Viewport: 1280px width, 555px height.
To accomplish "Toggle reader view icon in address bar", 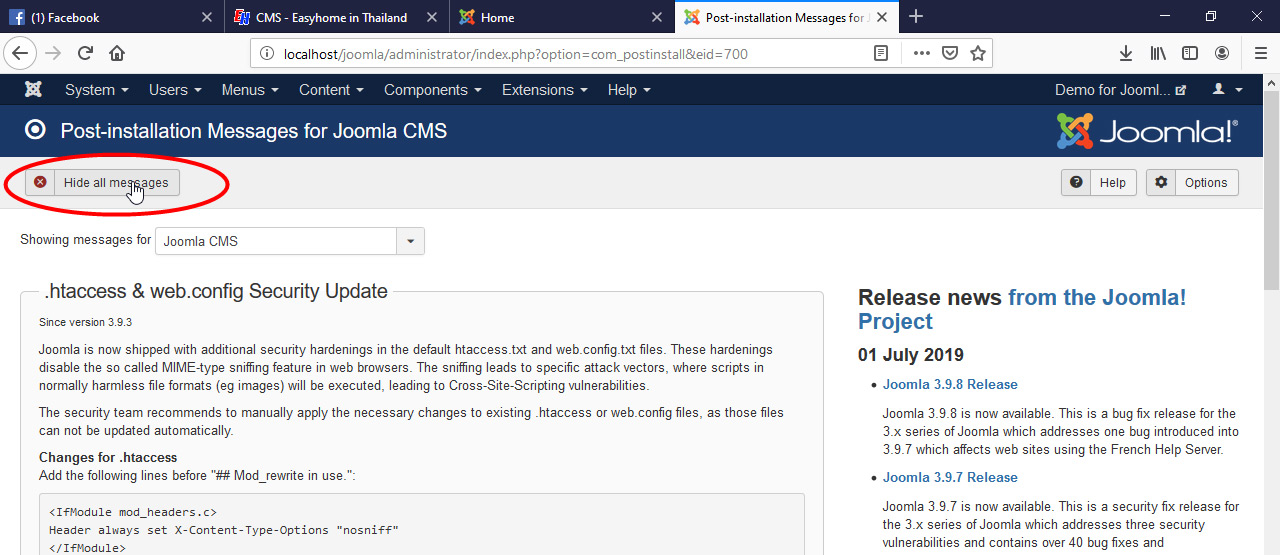I will (x=881, y=53).
